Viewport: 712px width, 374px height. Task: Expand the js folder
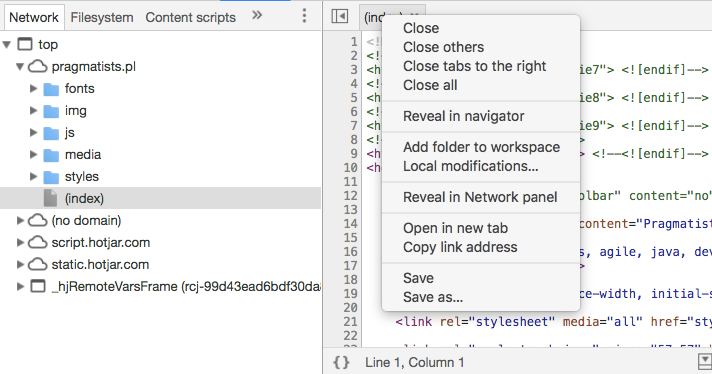point(33,133)
